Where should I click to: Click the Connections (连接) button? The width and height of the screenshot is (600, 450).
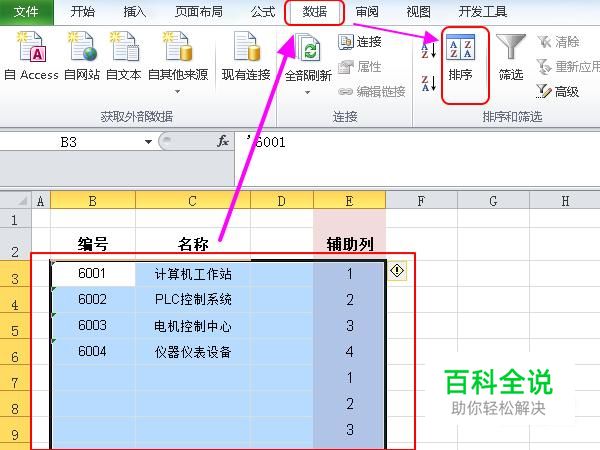click(360, 42)
